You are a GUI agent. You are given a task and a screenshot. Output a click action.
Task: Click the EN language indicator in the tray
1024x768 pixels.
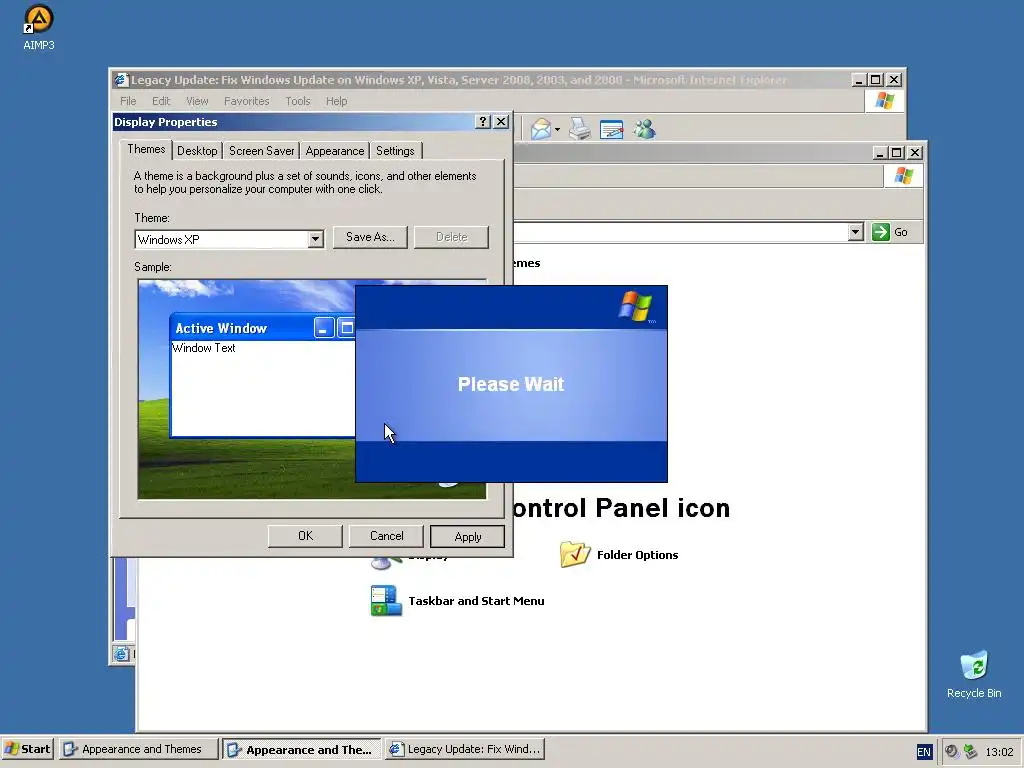coord(924,752)
